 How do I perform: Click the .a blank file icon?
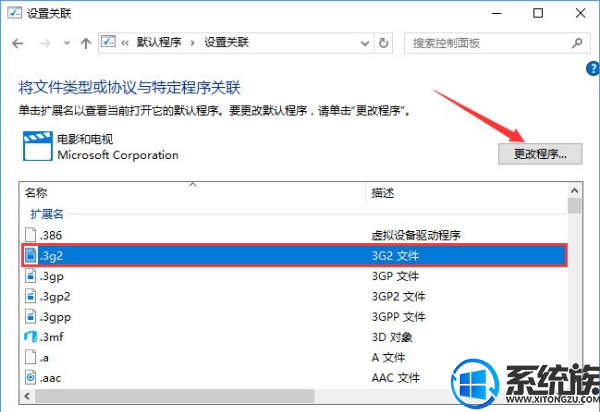click(31, 357)
